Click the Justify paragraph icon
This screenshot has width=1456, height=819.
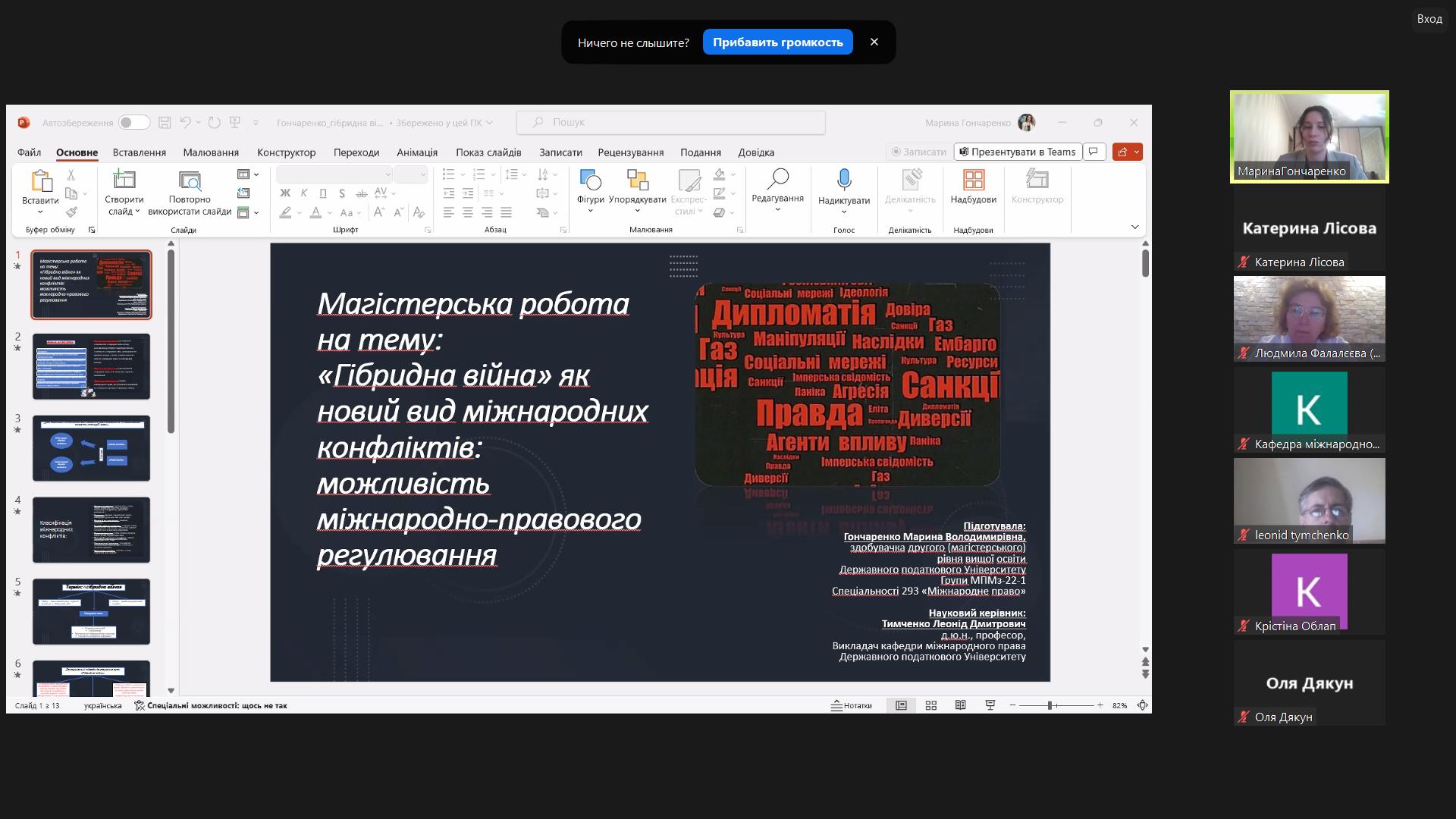click(506, 212)
